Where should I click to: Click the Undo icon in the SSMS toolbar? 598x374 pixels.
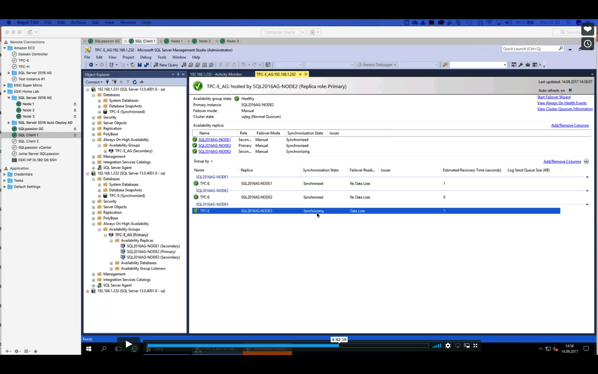click(x=243, y=65)
